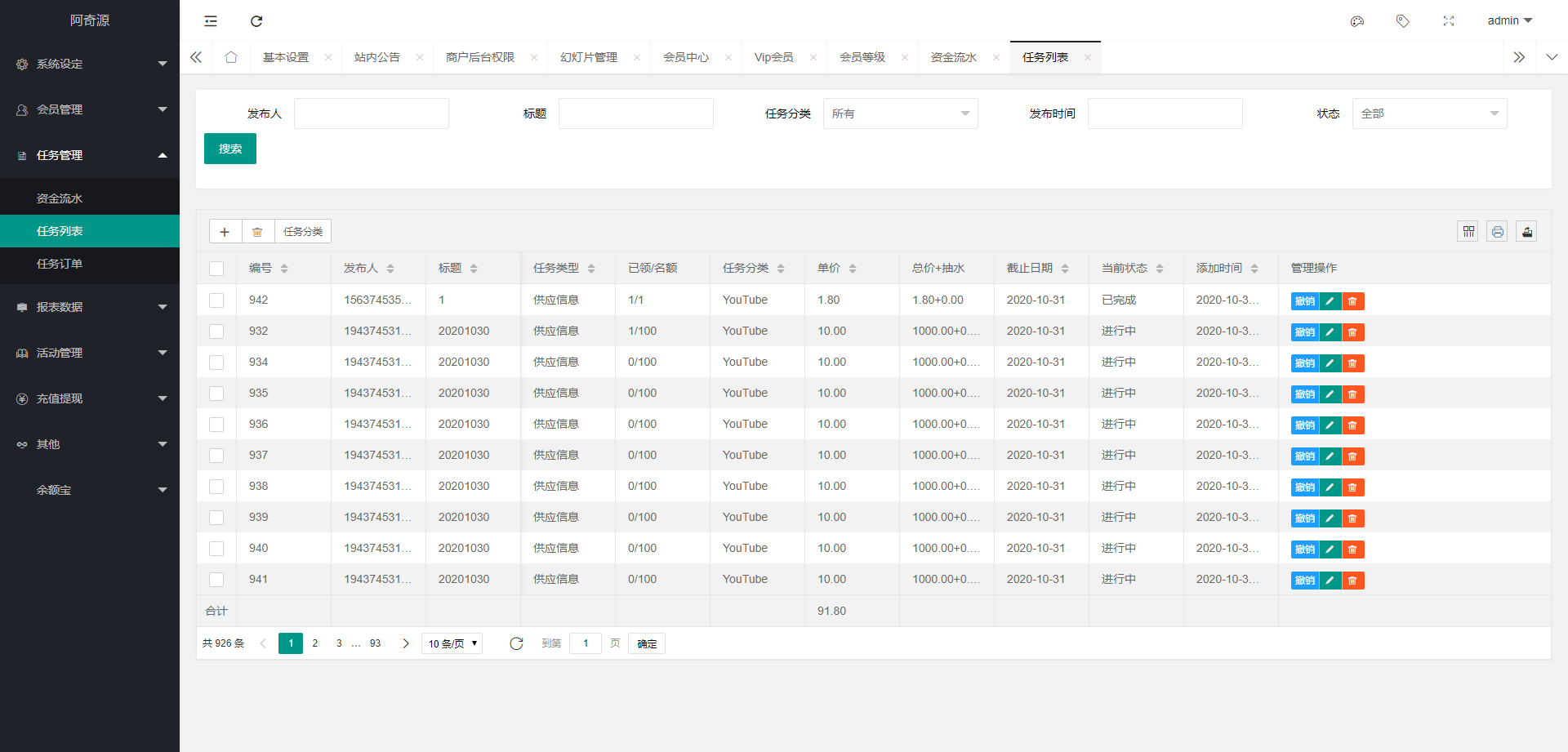Click the refresh icon next to the pagination

516,643
